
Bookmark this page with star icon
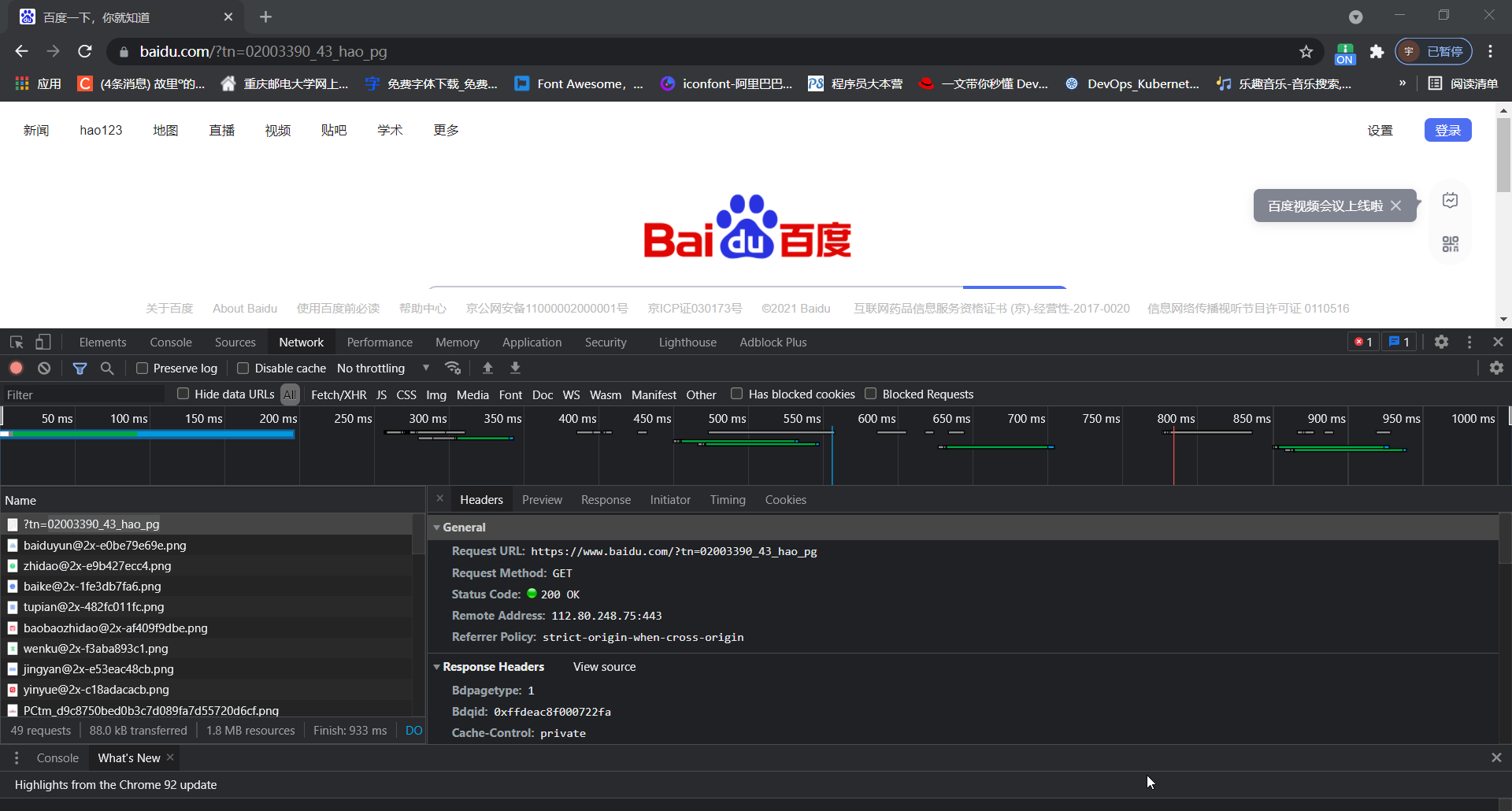pos(1306,51)
